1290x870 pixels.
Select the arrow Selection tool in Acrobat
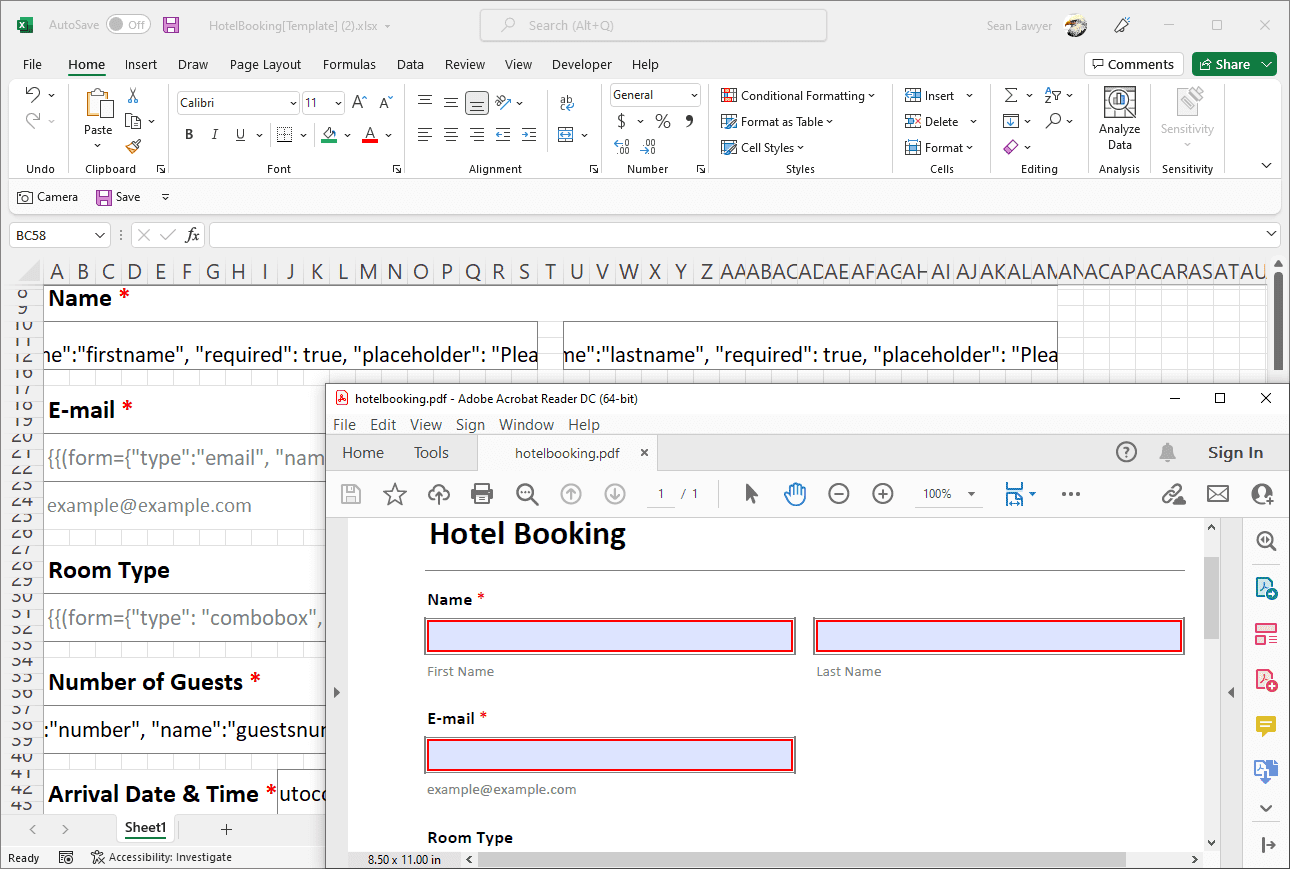tap(752, 493)
